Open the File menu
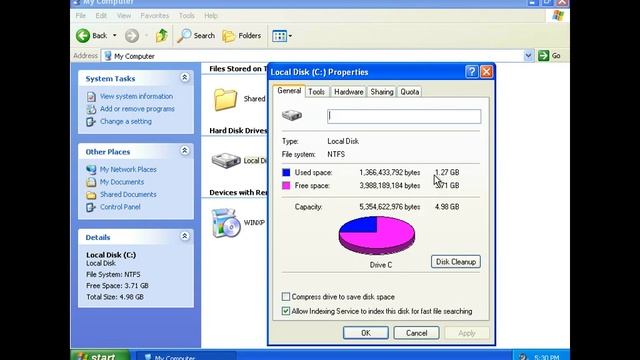Screen dimensions: 640x360 [81, 16]
